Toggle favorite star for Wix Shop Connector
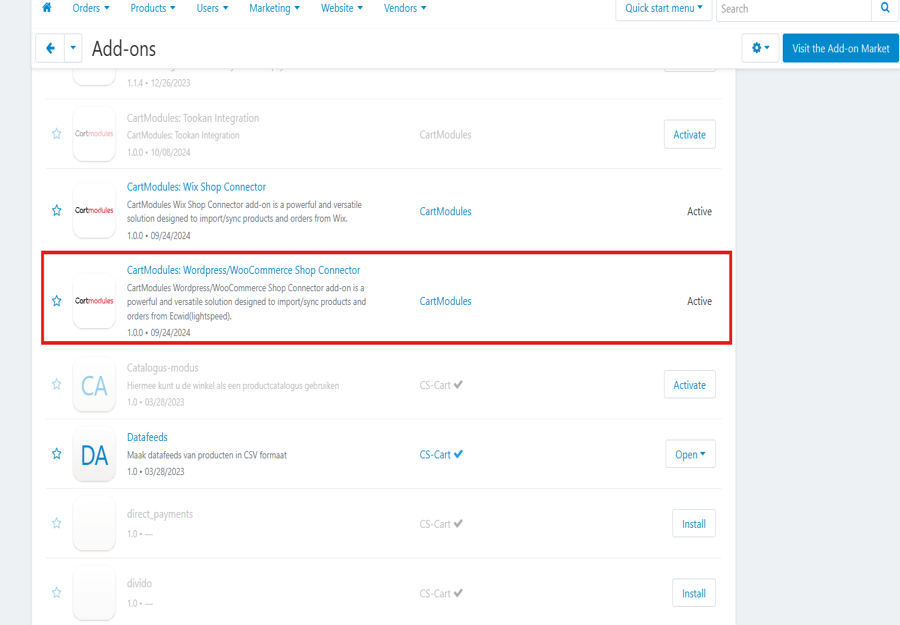This screenshot has height=625, width=900. [x=57, y=211]
